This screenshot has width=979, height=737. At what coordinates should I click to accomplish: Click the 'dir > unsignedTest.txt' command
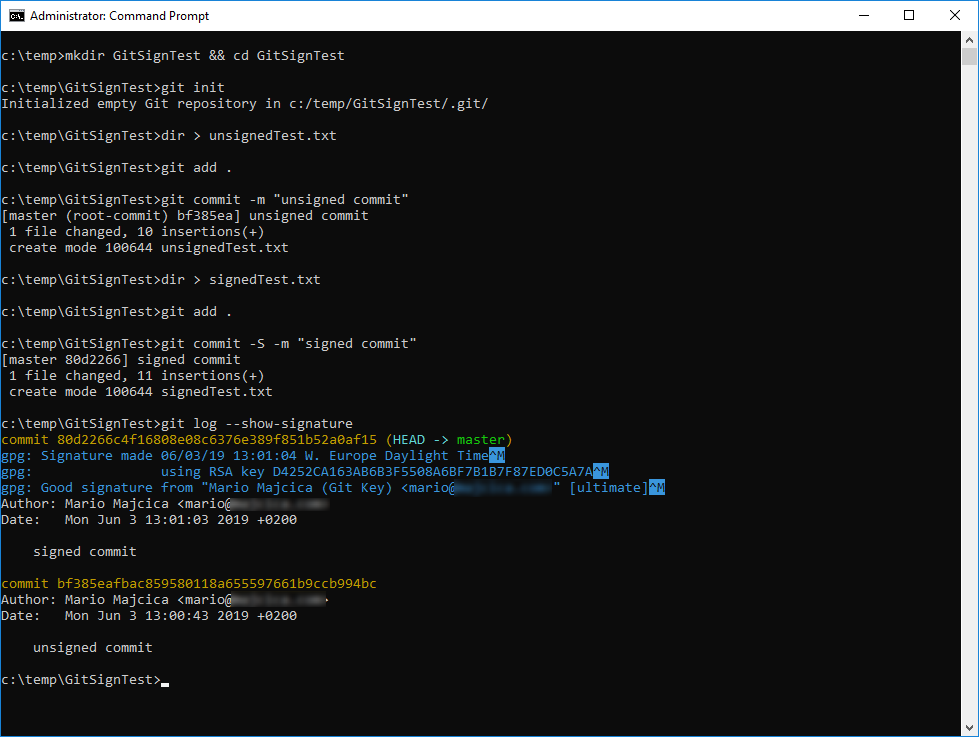click(x=248, y=136)
